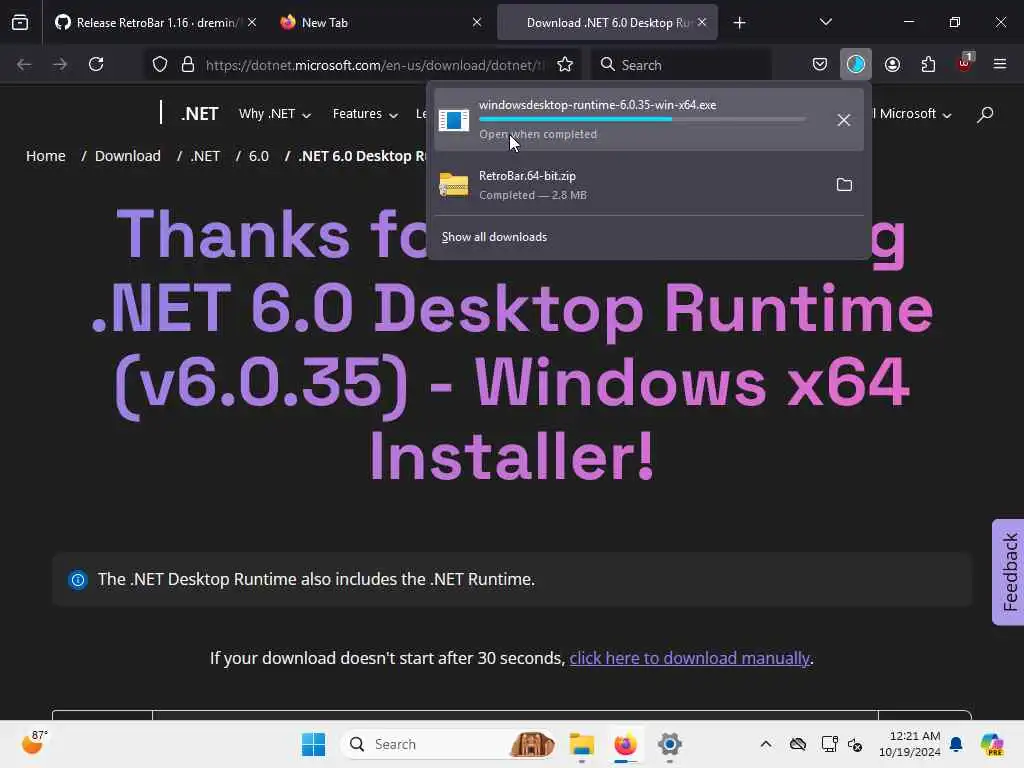
Task: Open Firefox View tab list icon
Action: 20,23
